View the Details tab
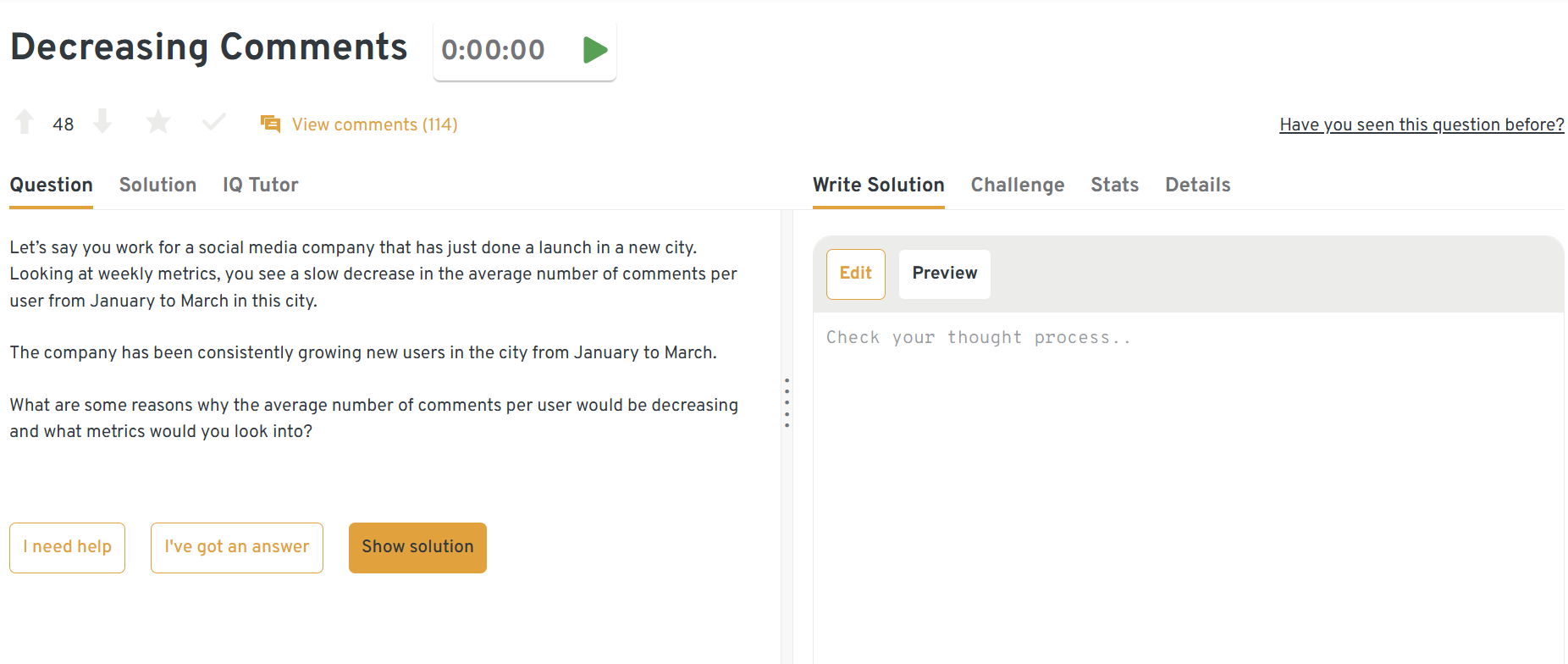Image resolution: width=1568 pixels, height=664 pixels. click(1197, 185)
